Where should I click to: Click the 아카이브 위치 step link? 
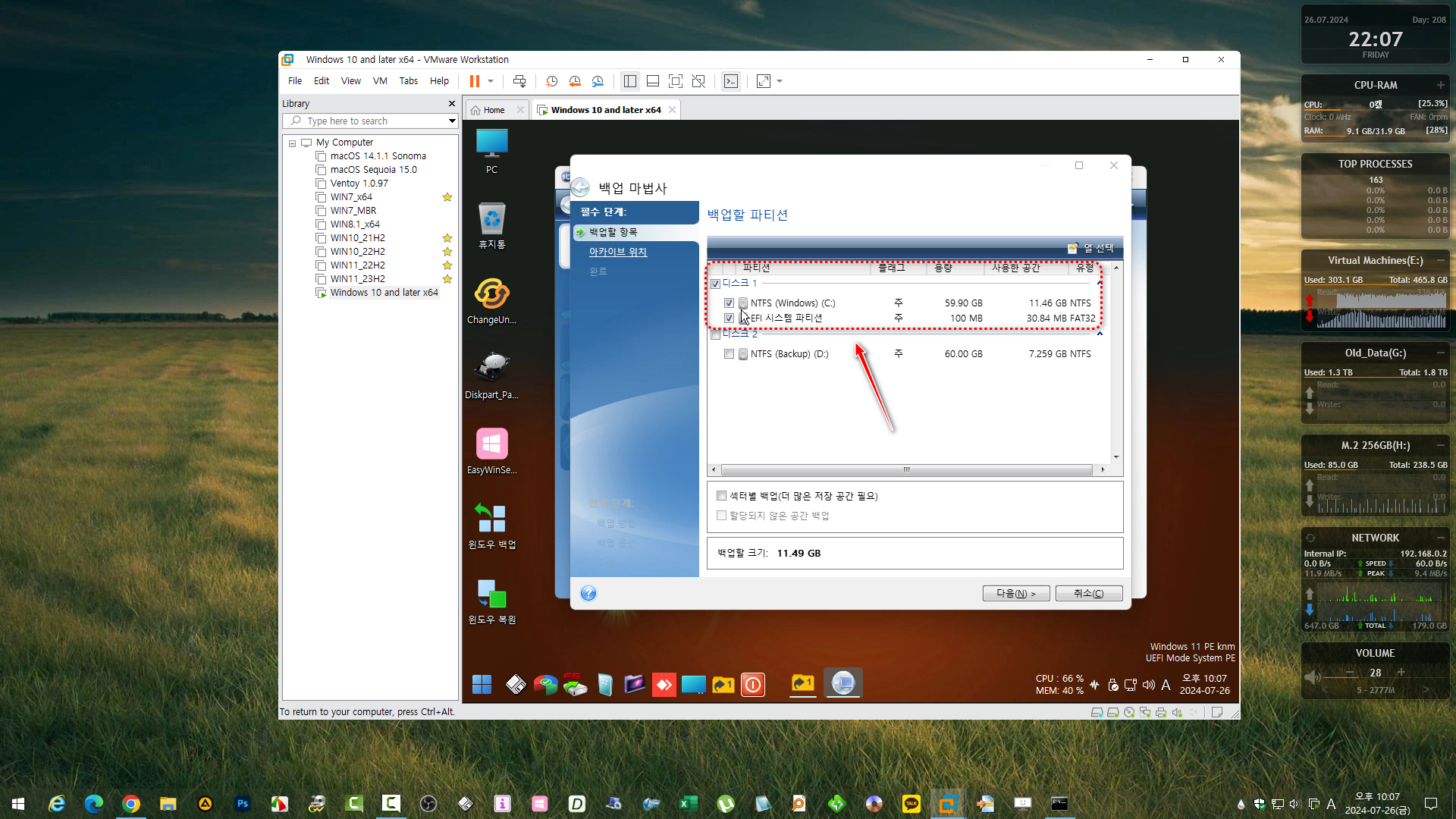coord(618,252)
